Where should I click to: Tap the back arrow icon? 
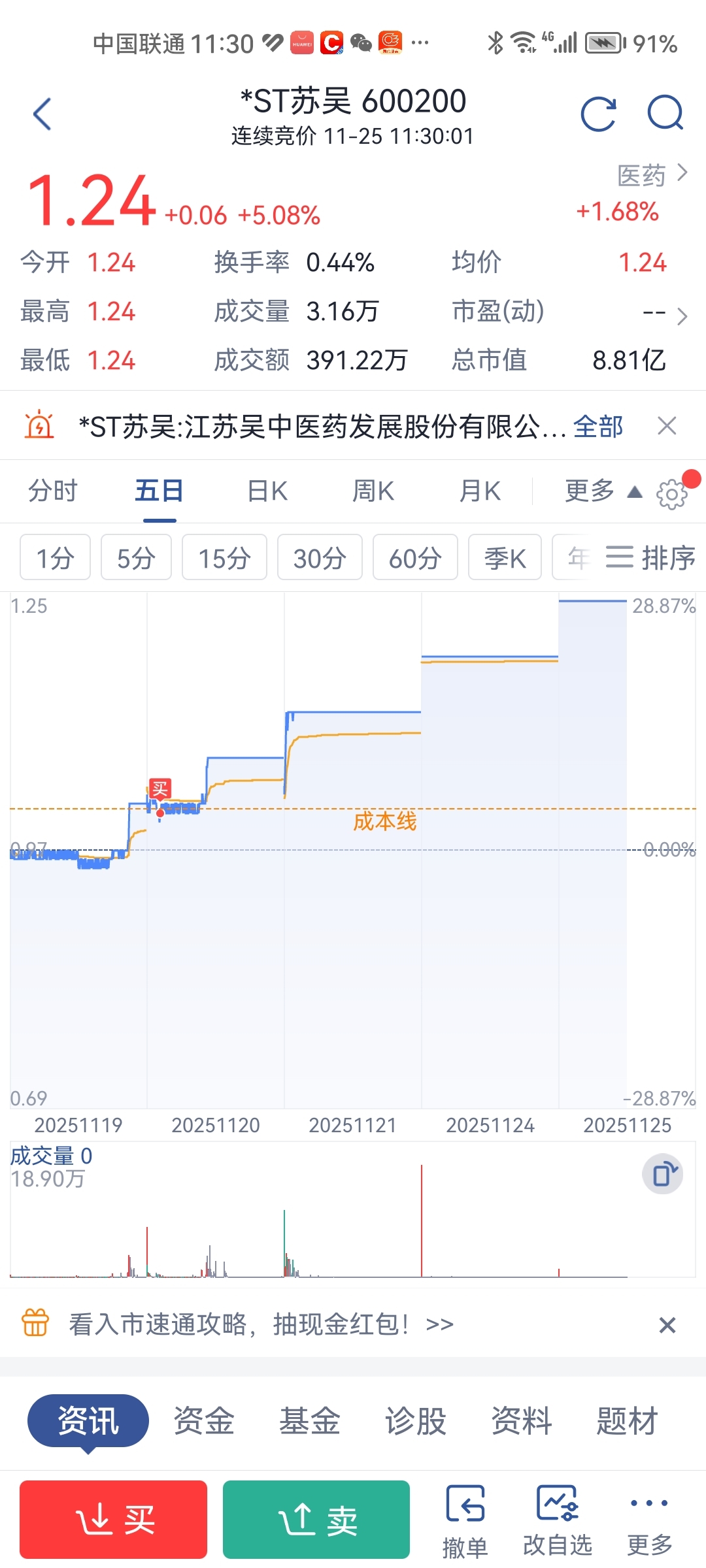42,114
